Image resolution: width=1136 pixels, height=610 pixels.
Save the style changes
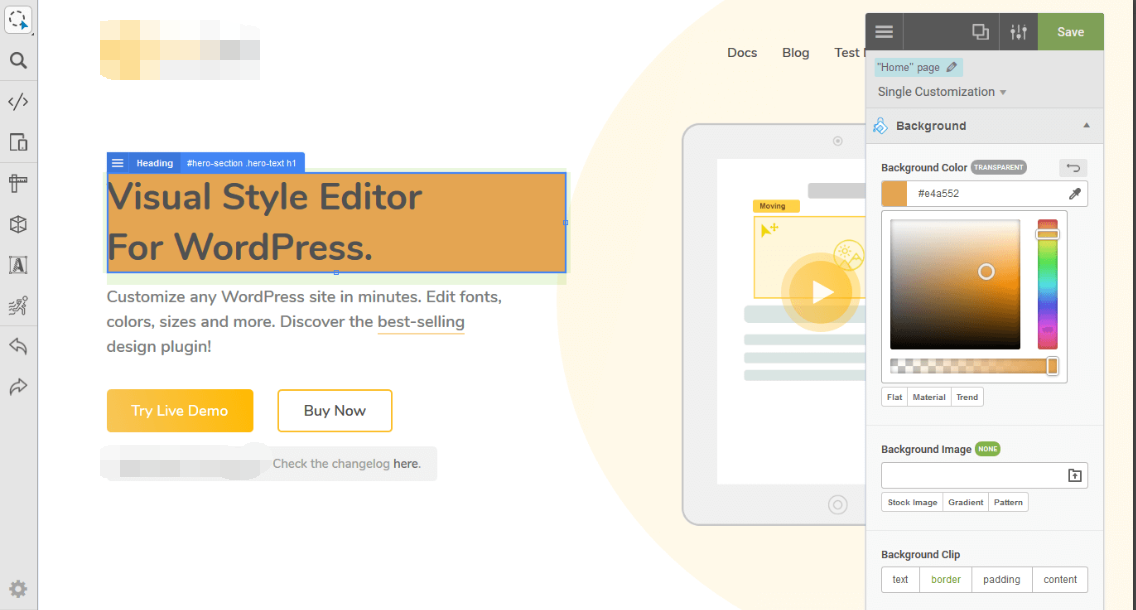click(x=1071, y=32)
